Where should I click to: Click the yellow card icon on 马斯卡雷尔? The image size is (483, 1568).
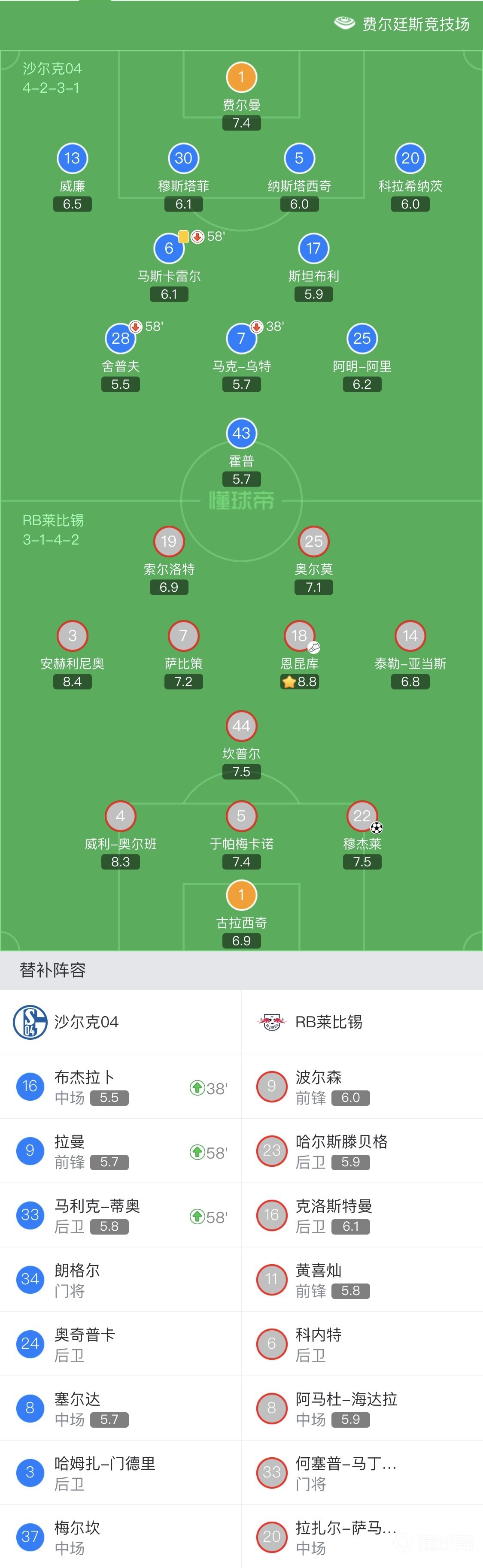183,236
